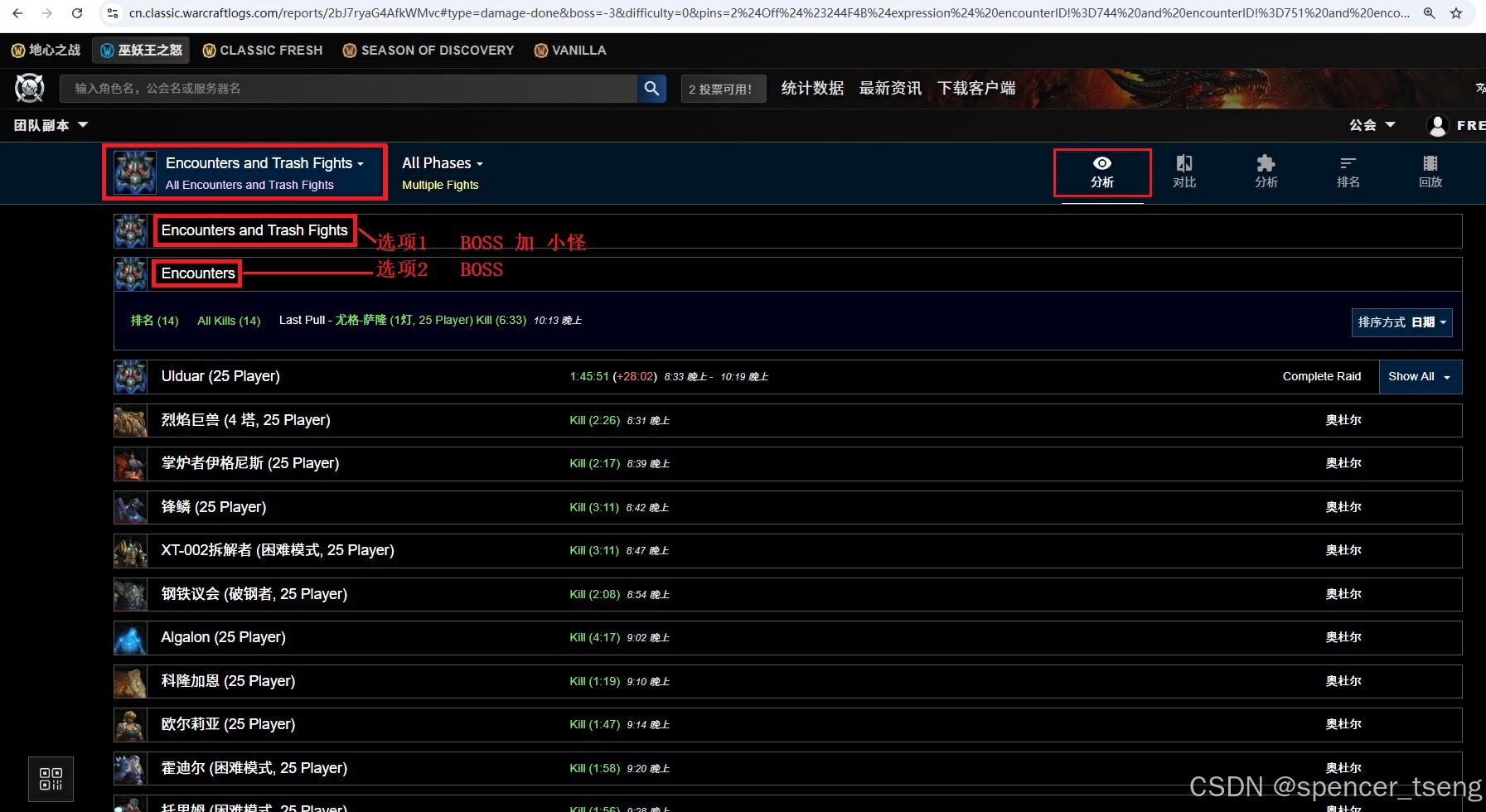Open 烈焰巨兽 (4 塔, 25 Player) fight
Image resolution: width=1486 pixels, height=812 pixels.
click(246, 420)
